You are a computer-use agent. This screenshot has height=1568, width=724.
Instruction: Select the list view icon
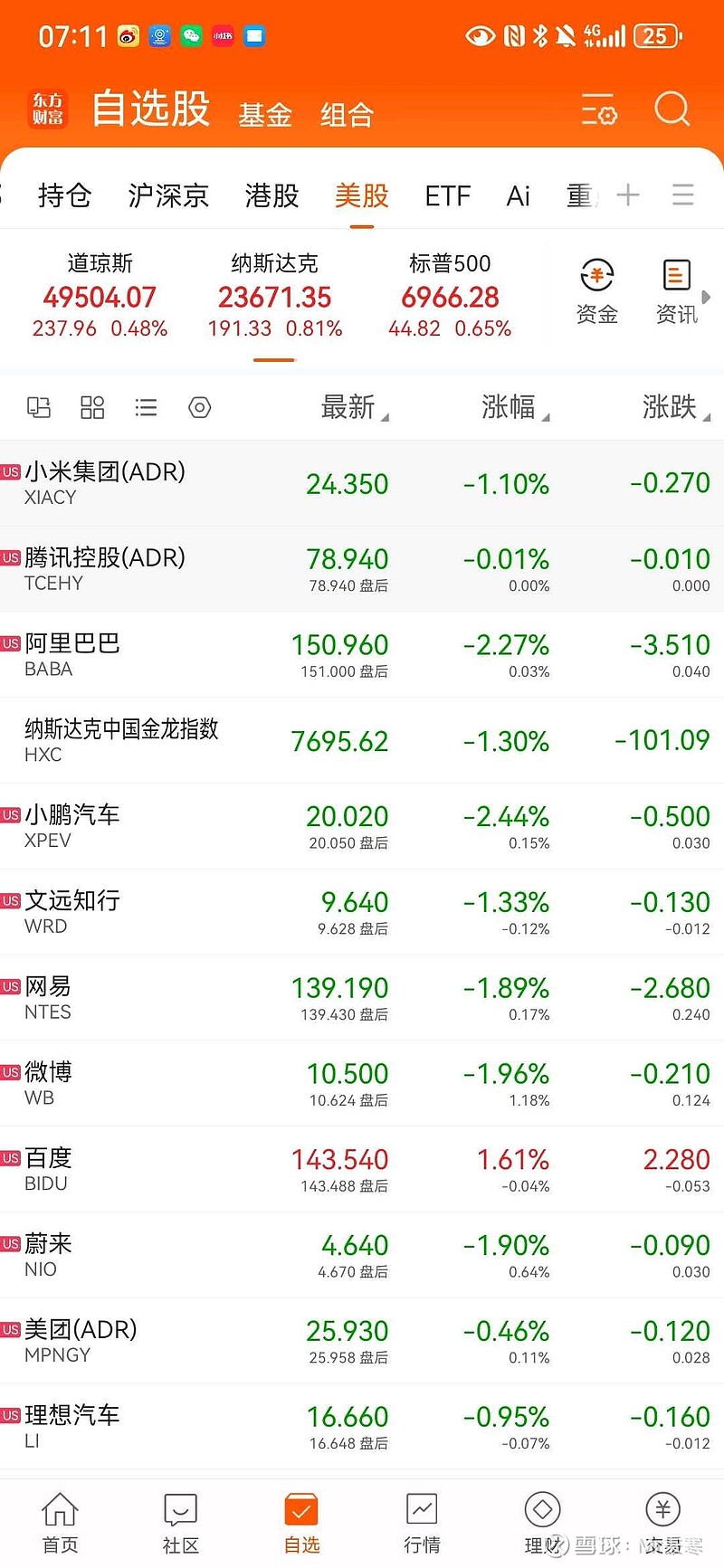click(146, 408)
